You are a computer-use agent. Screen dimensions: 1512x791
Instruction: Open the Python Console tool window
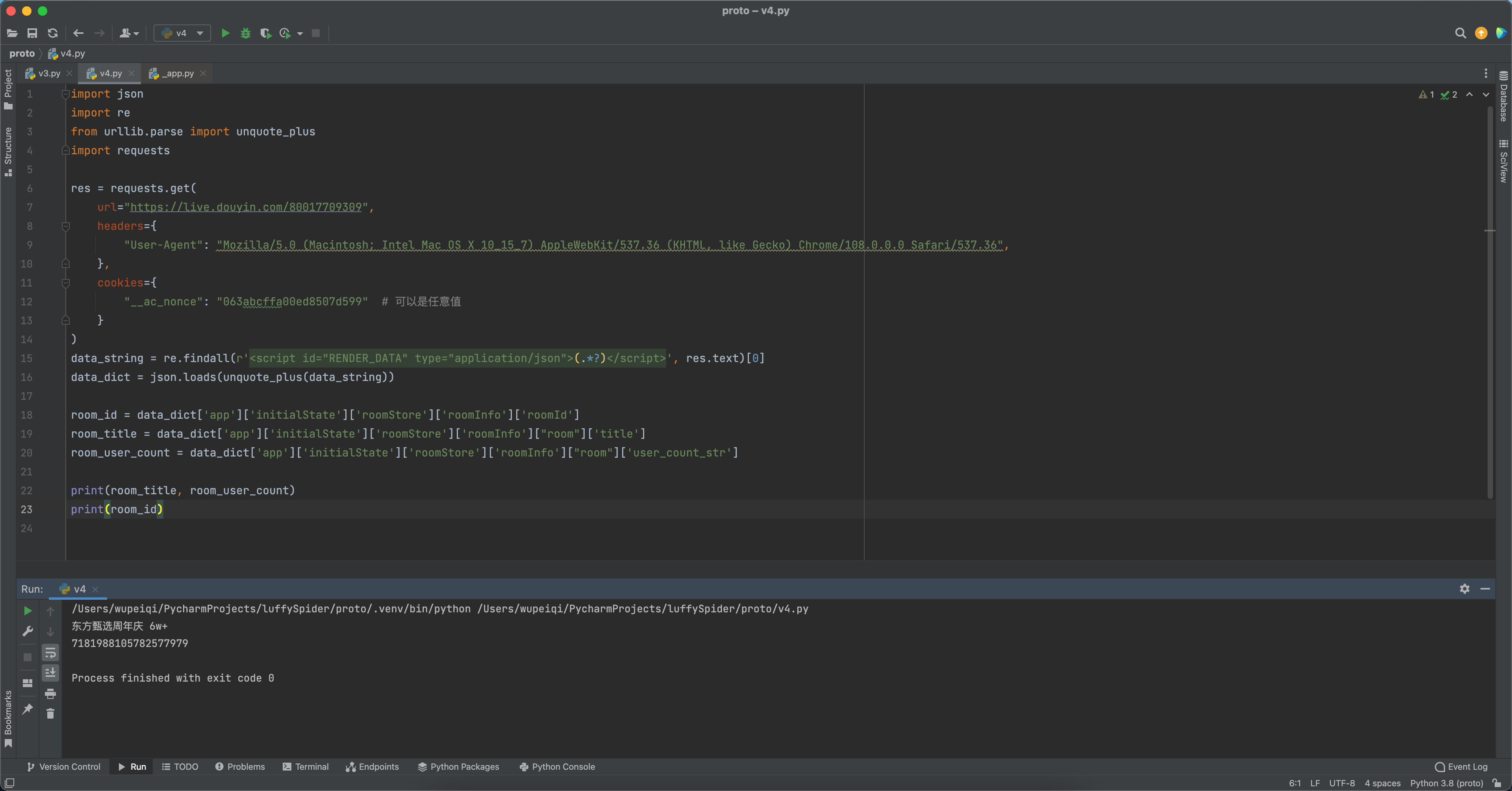click(x=558, y=767)
